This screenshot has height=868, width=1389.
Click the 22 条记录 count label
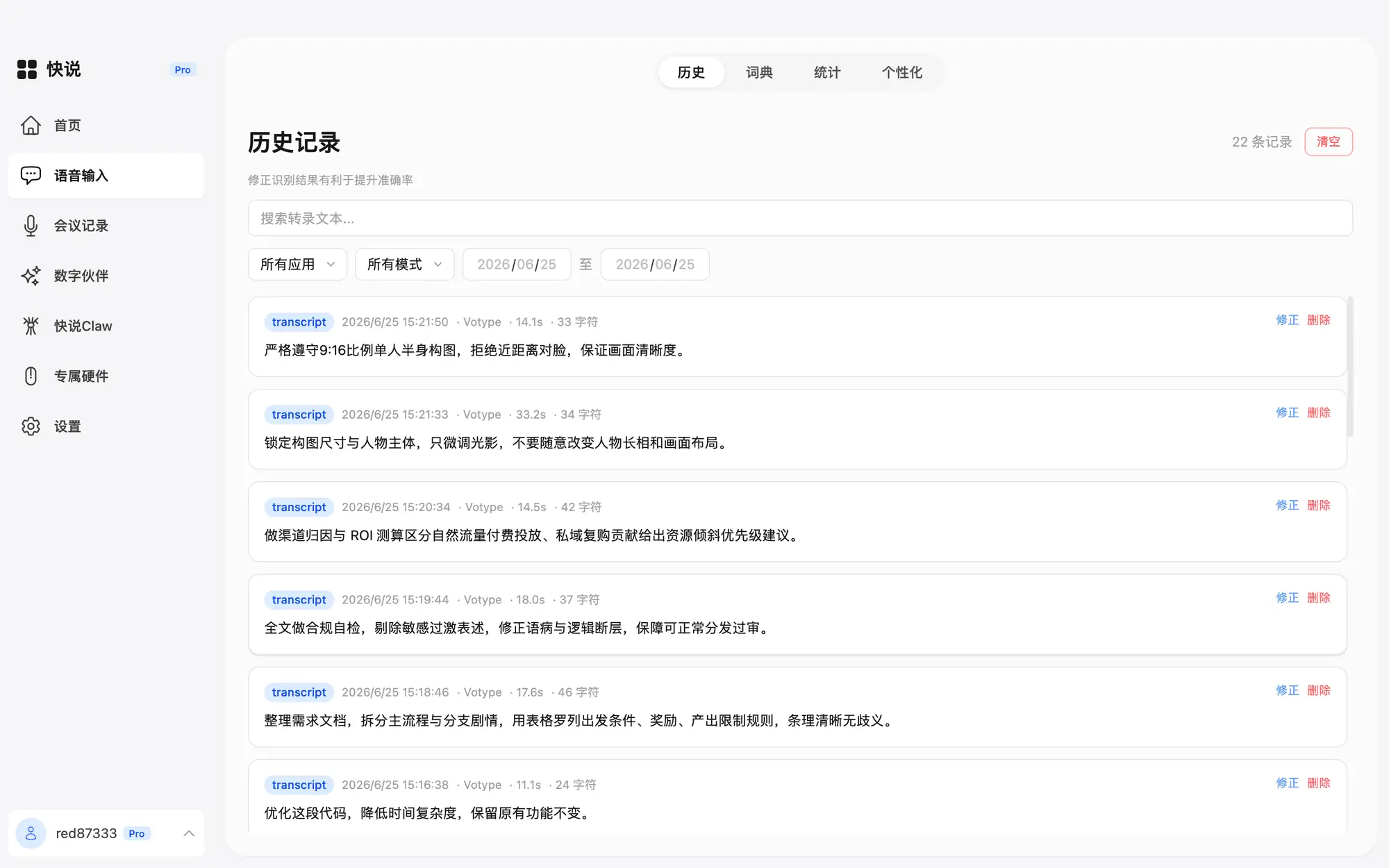[1262, 142]
